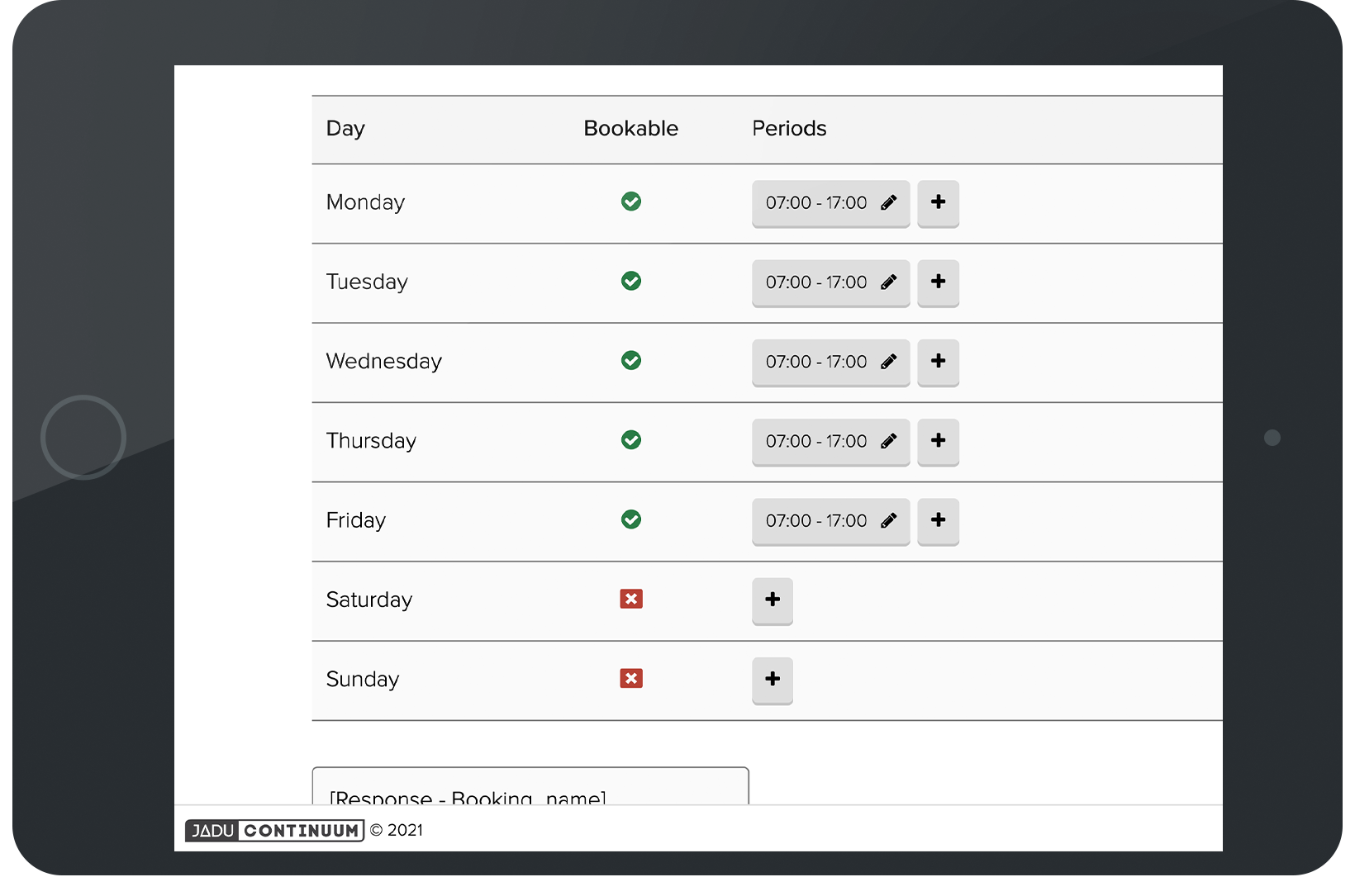Screen dimensions: 1355x896
Task: Click Sunday's red not-bookable cross
Action: [631, 678]
